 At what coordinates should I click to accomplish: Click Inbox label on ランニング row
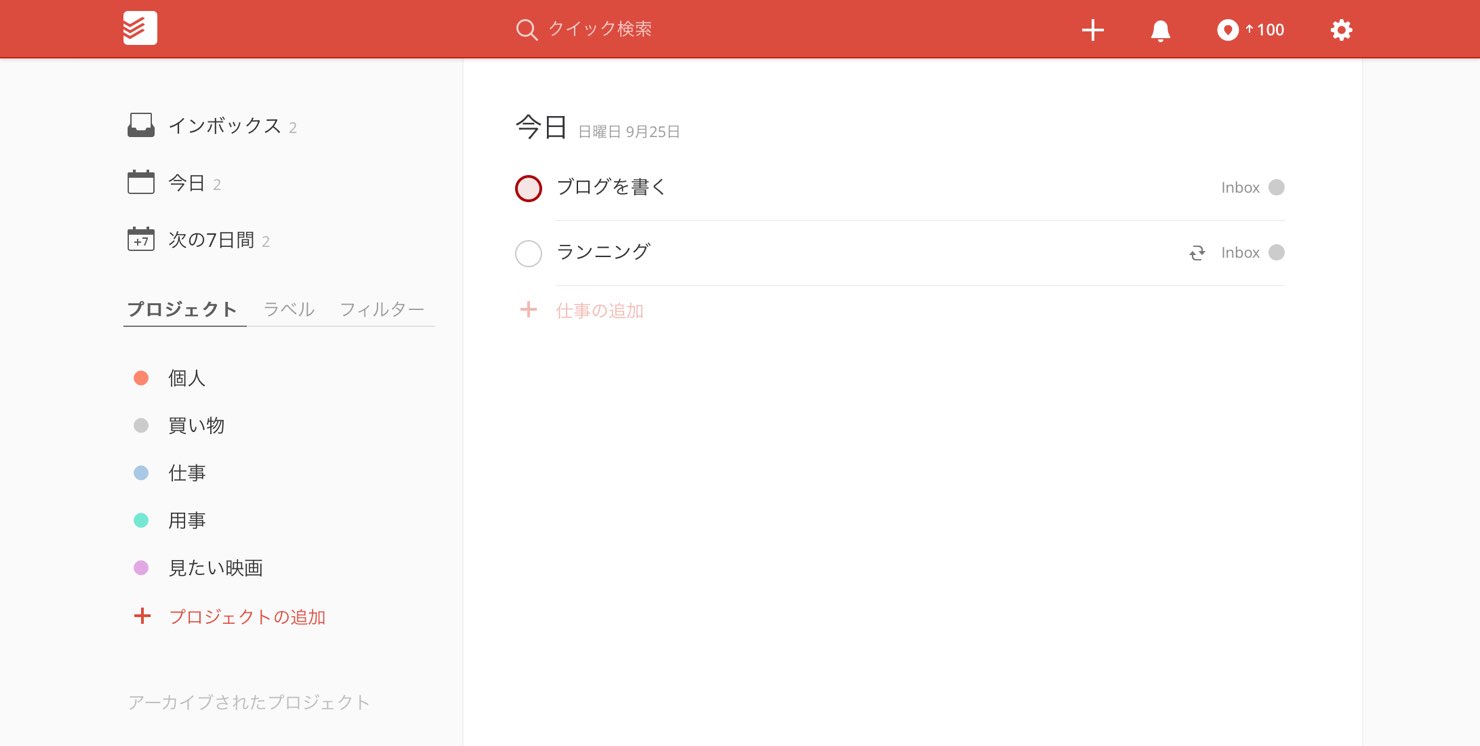[1240, 253]
